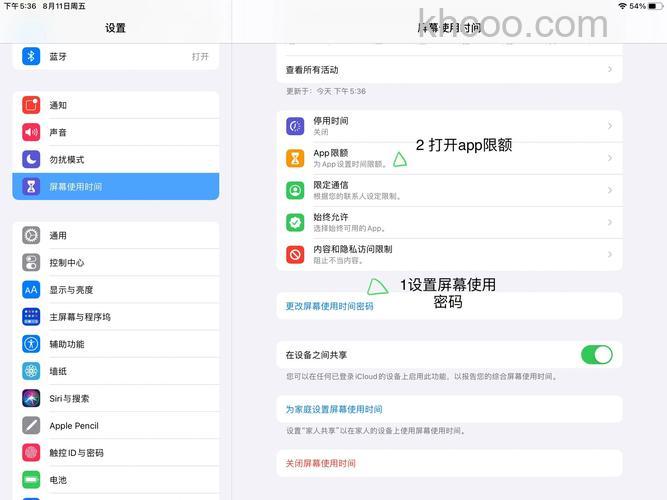
Task: Select 墙纸 in the sidebar
Action: point(116,371)
